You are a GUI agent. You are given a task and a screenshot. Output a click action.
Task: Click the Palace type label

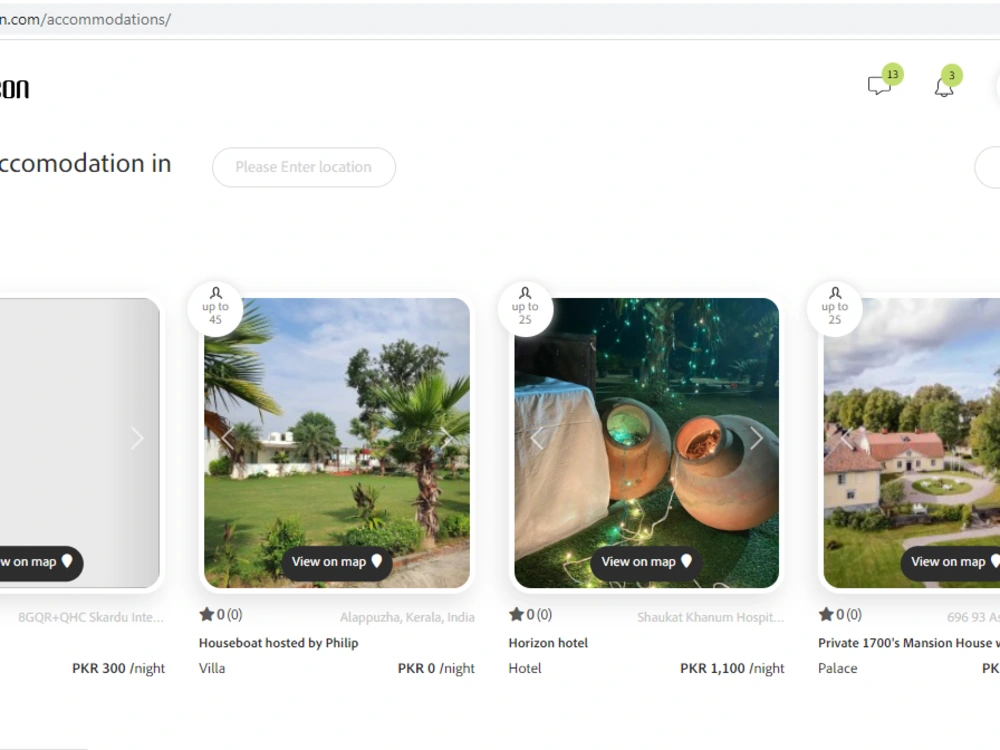click(837, 668)
